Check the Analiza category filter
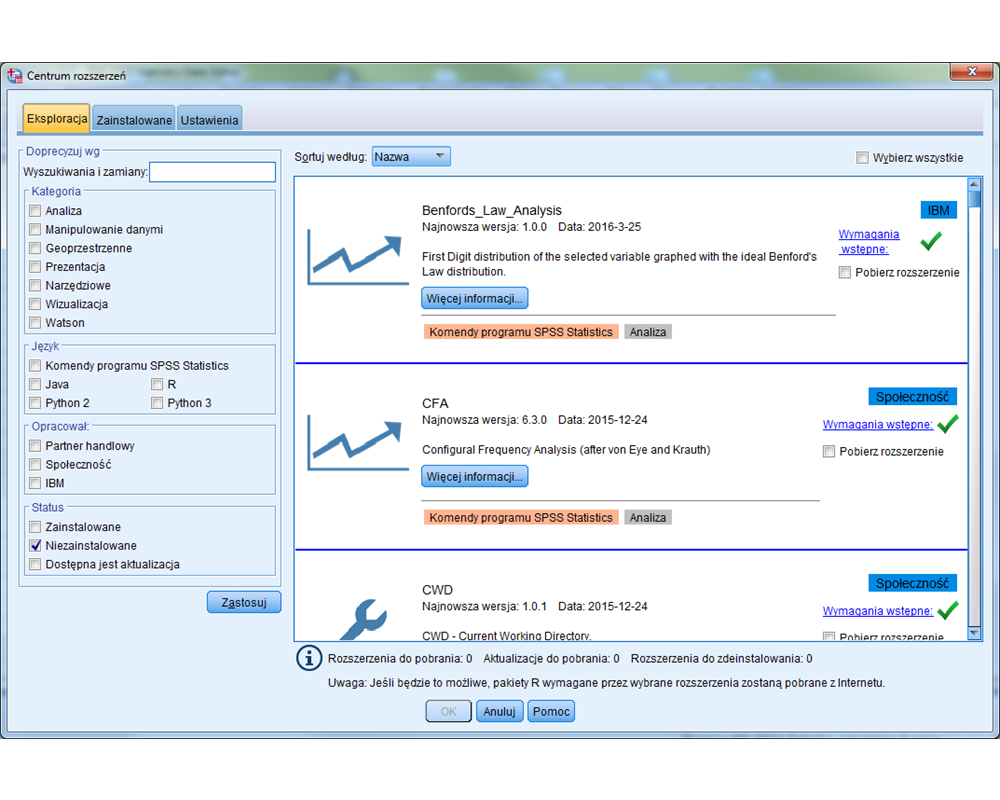1000x800 pixels. coord(35,211)
